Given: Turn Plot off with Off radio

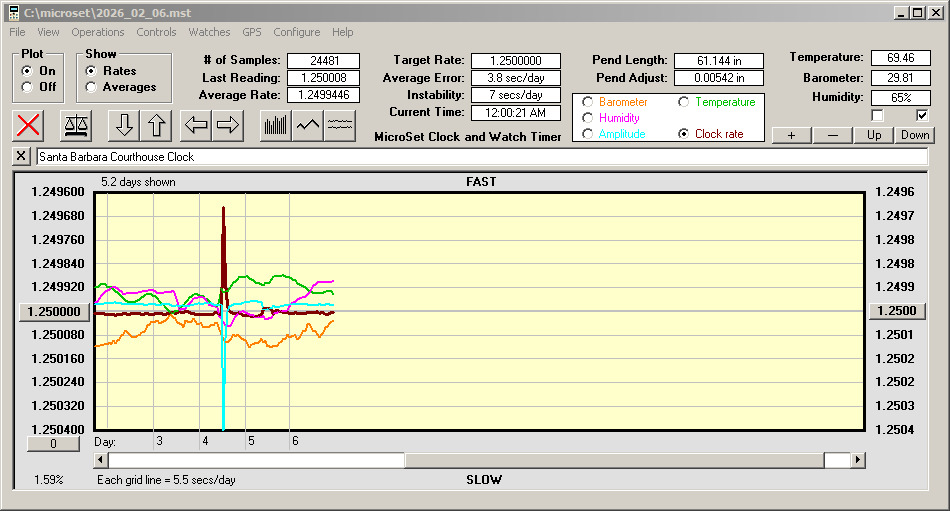Looking at the screenshot, I should pyautogui.click(x=27, y=87).
